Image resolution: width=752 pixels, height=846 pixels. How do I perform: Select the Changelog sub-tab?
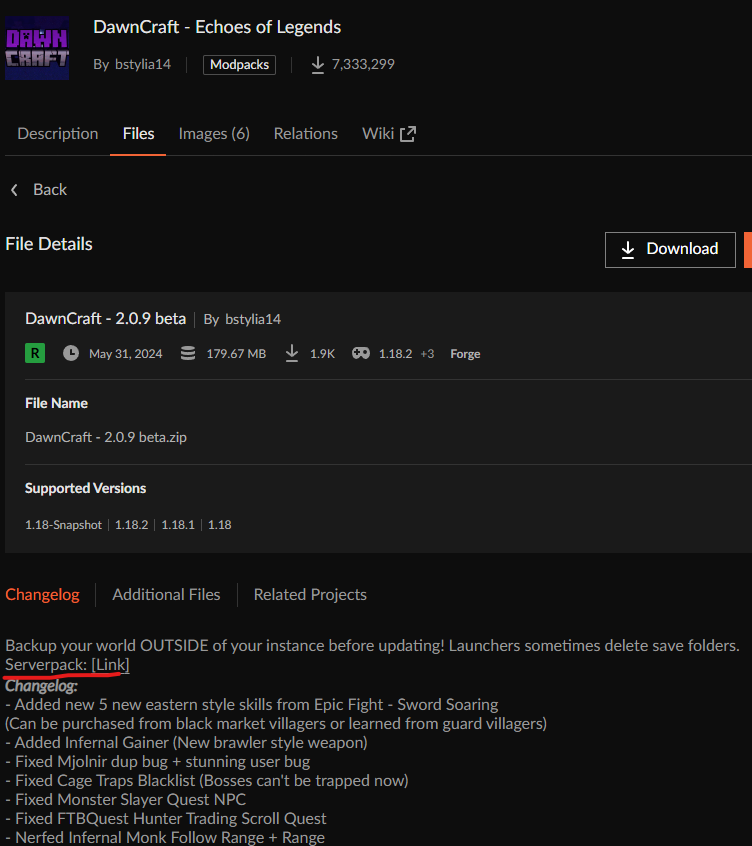43,595
